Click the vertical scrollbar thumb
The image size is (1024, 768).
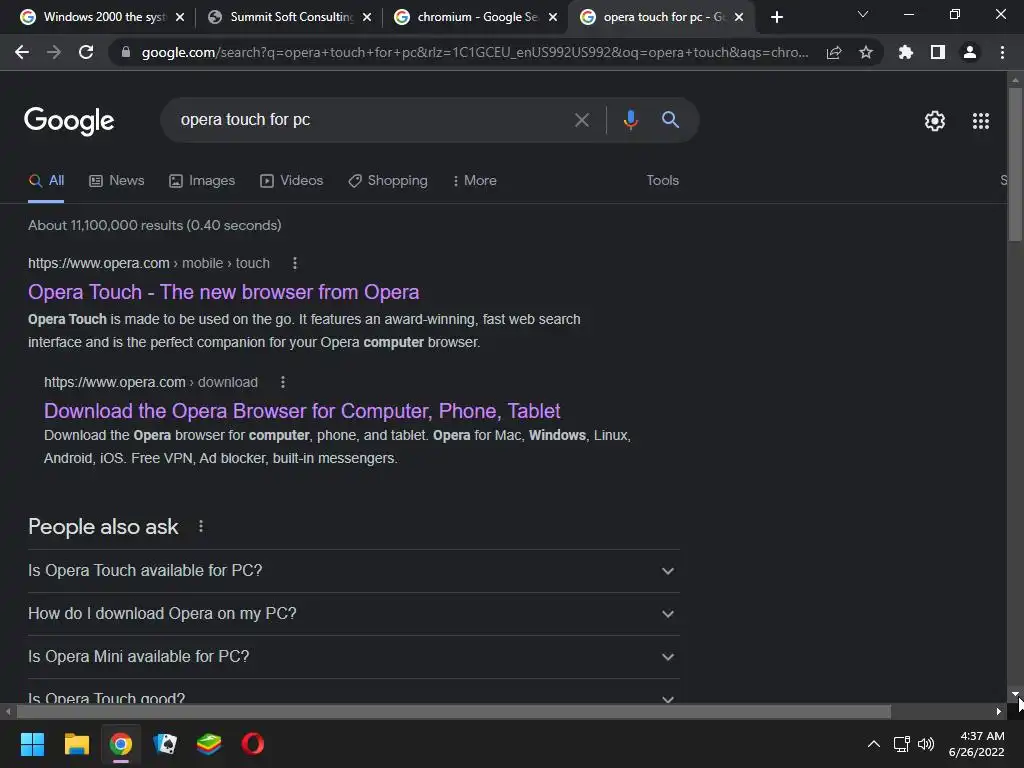coord(1015,163)
